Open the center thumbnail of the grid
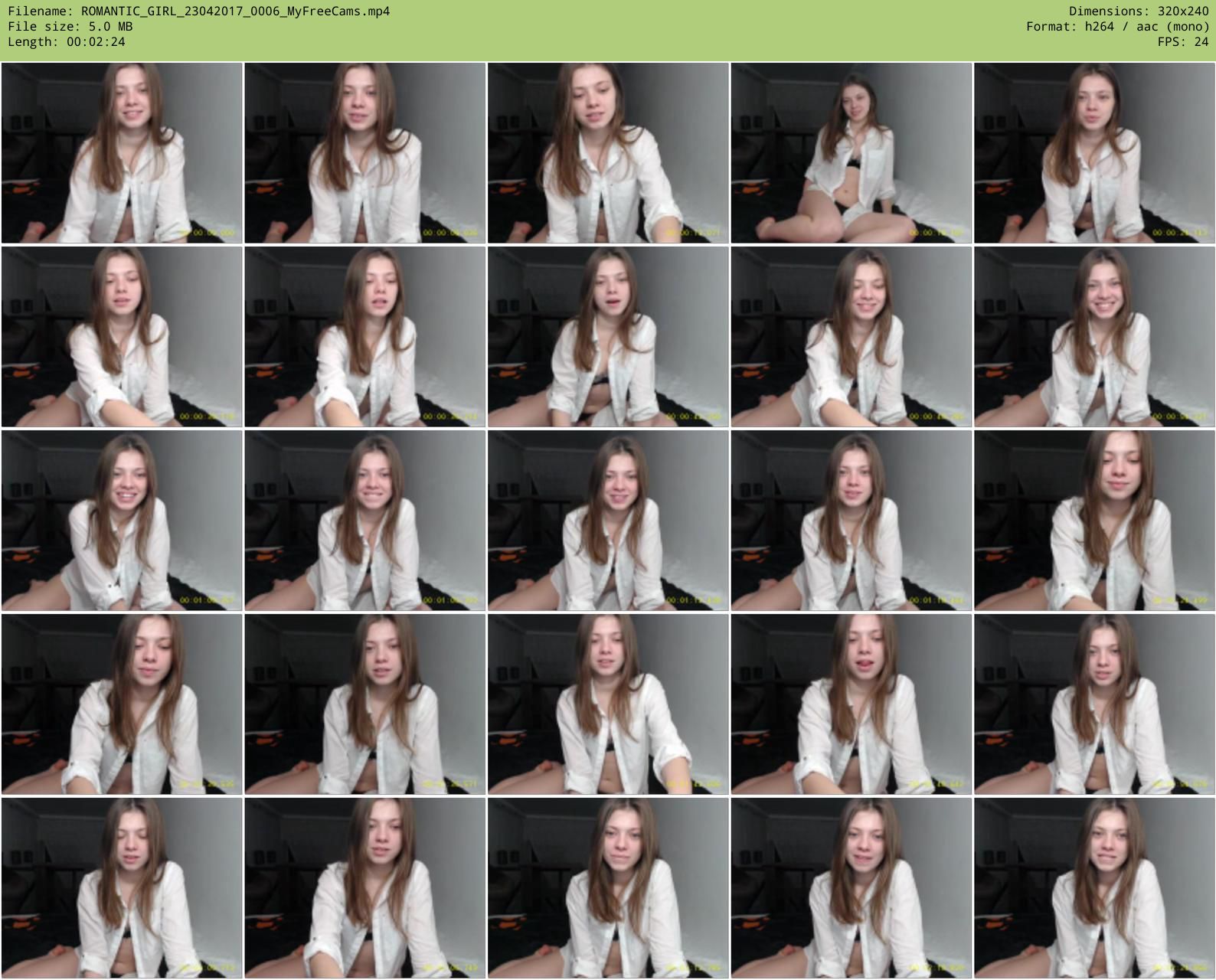Screen dimensions: 1216x980 coord(608,521)
